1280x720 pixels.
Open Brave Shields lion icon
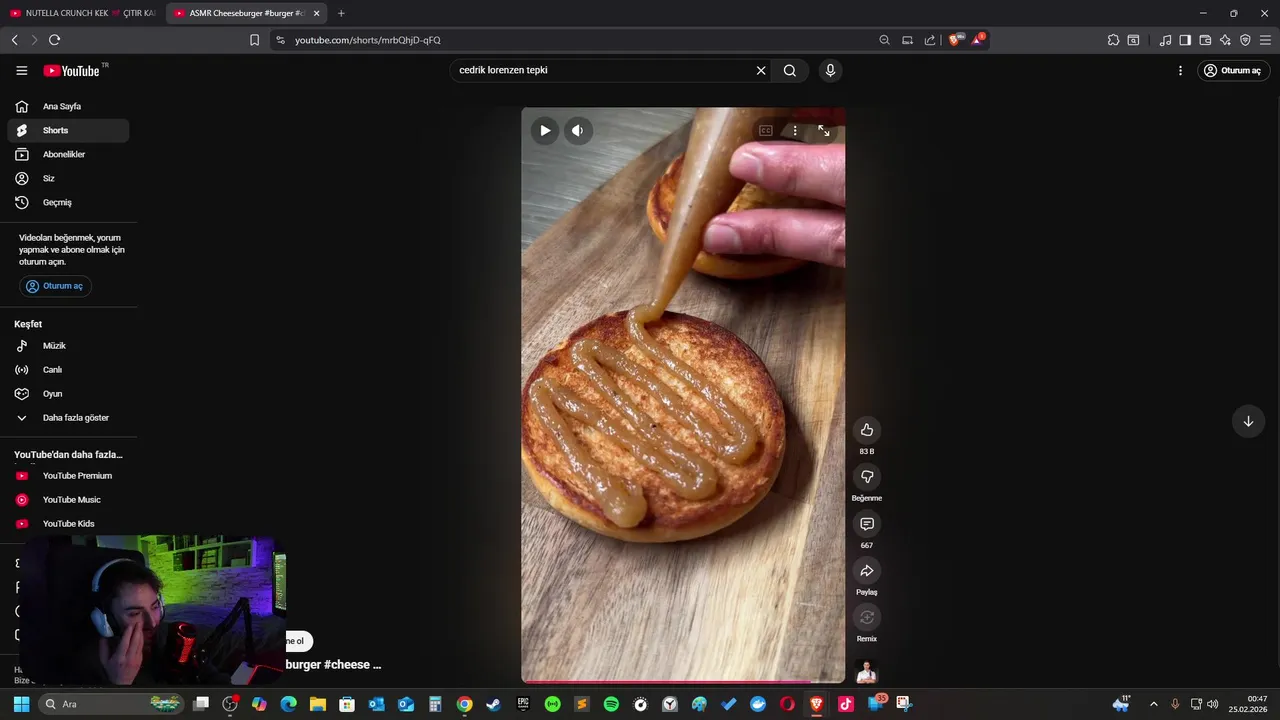(x=956, y=40)
